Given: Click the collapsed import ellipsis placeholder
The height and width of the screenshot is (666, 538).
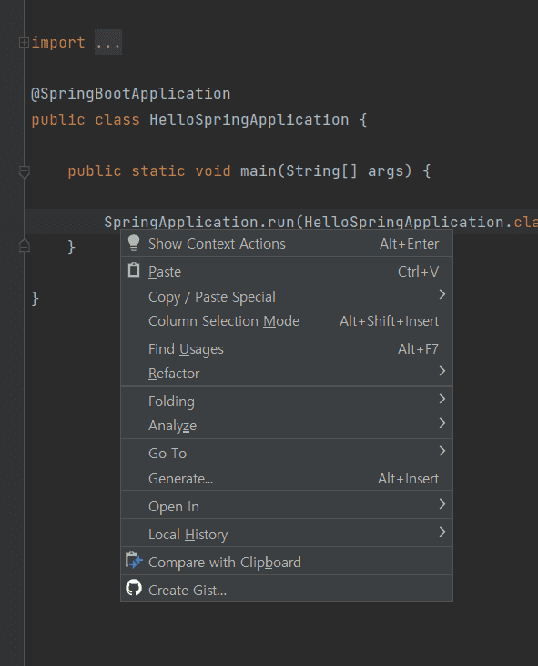Looking at the screenshot, I should pyautogui.click(x=108, y=42).
